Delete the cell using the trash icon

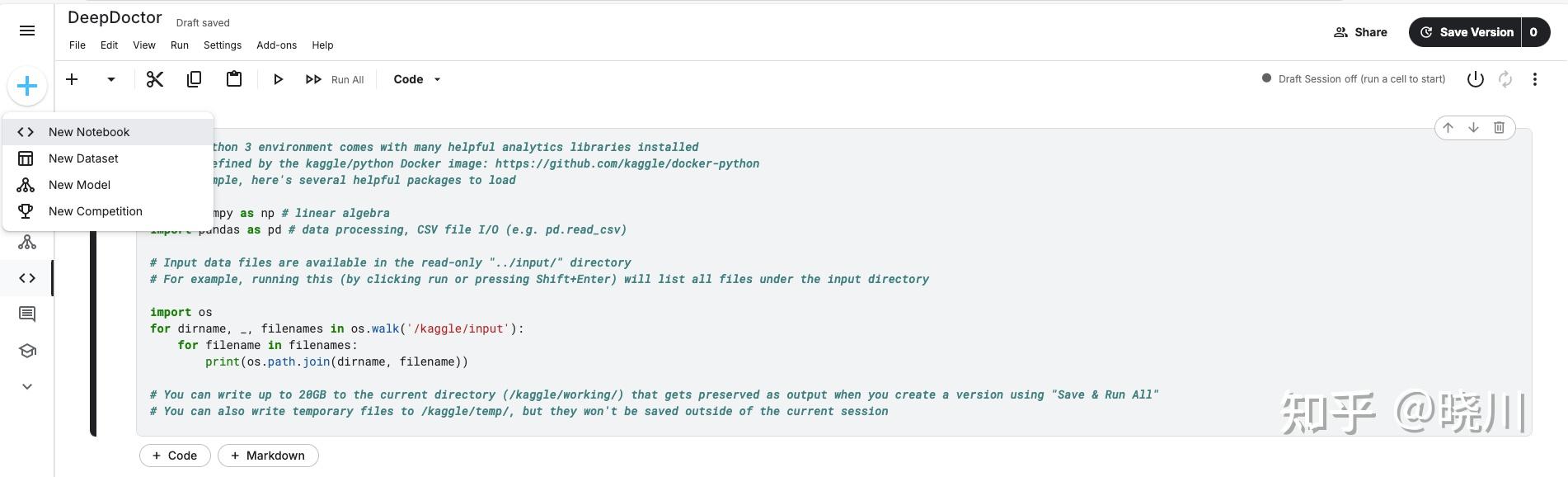pos(1499,127)
